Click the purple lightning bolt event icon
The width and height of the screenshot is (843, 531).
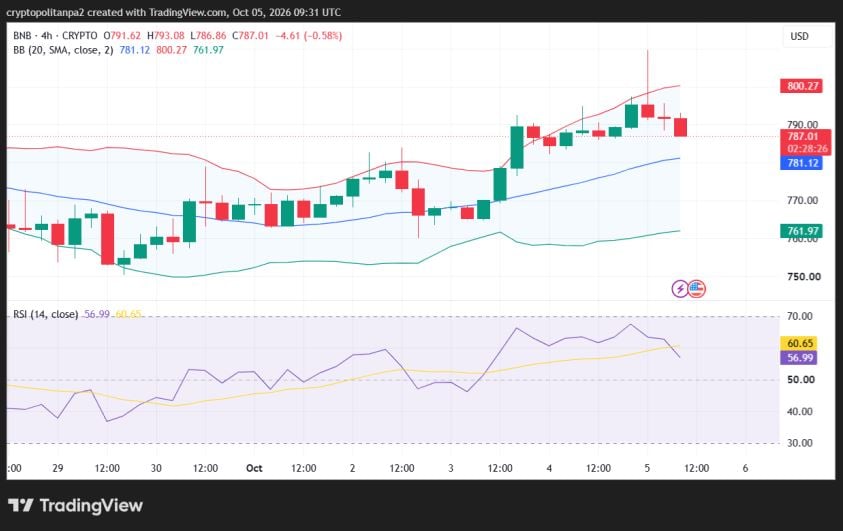pyautogui.click(x=680, y=289)
